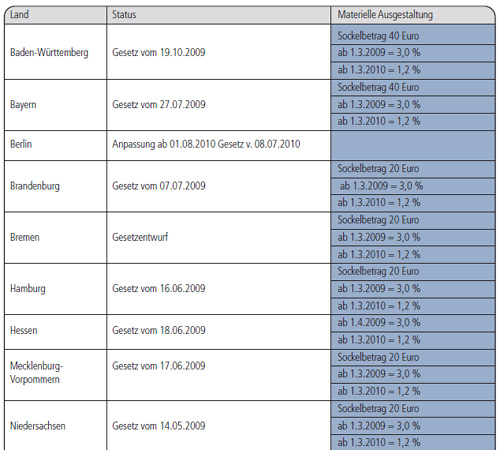The image size is (500, 450).
Task: Select the Baden-Württemberg row label
Action: coord(49,53)
